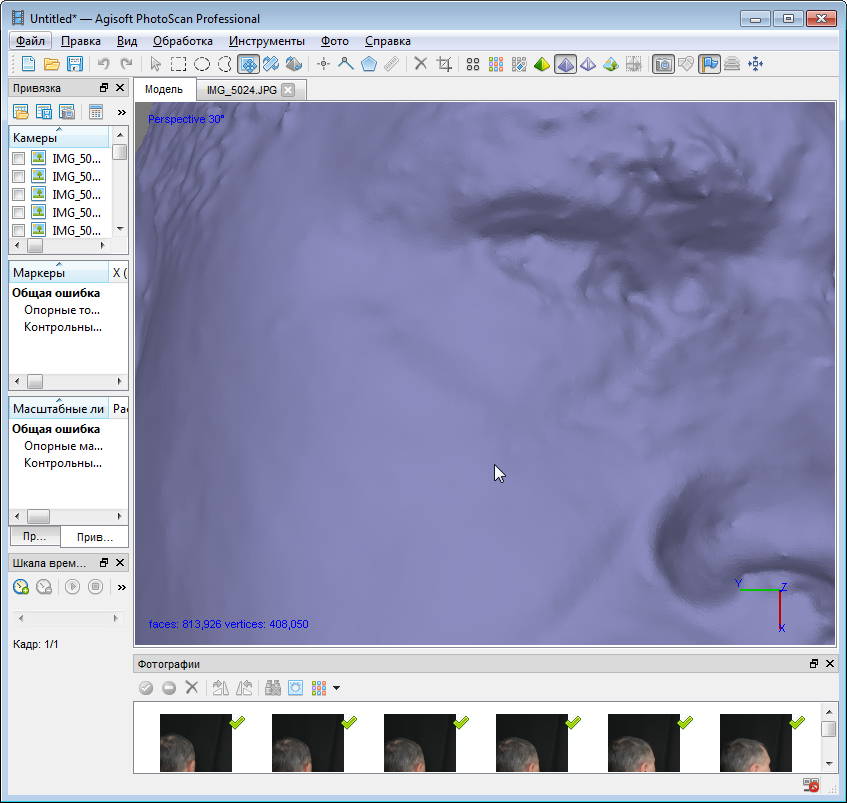Expand the Шкала времени toolbar overflow chevron
847x803 pixels.
click(x=121, y=587)
